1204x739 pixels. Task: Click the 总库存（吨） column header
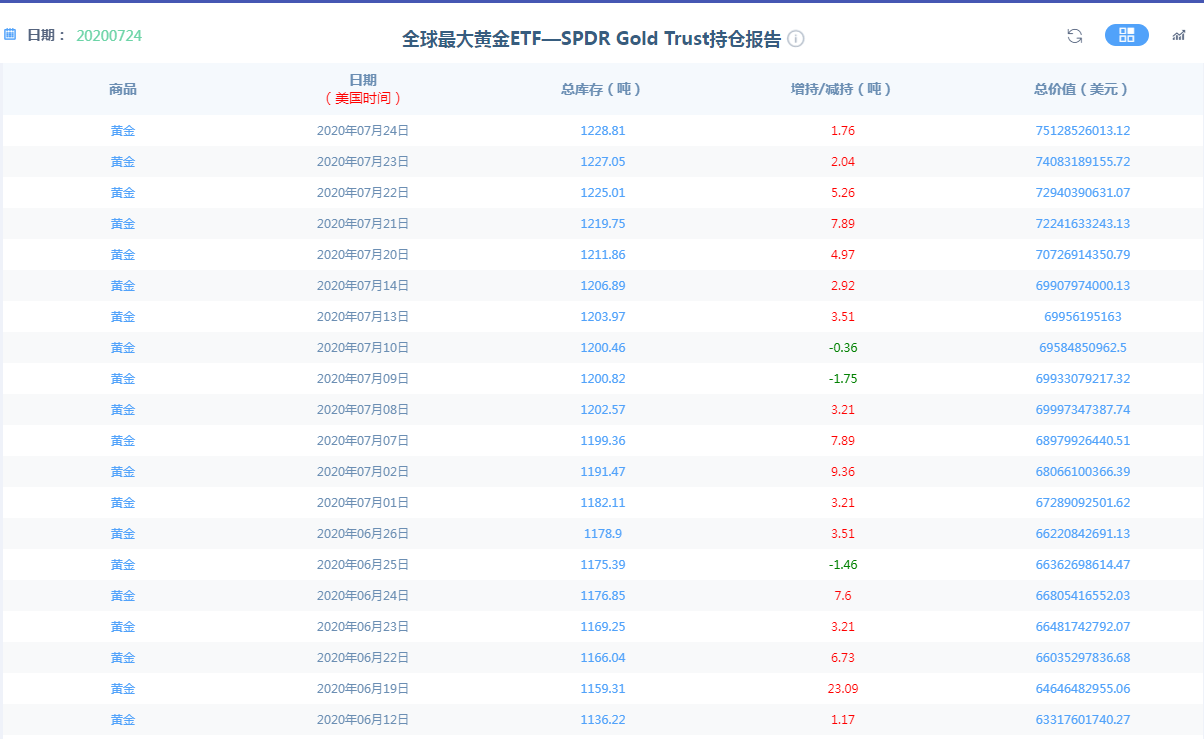coord(602,89)
